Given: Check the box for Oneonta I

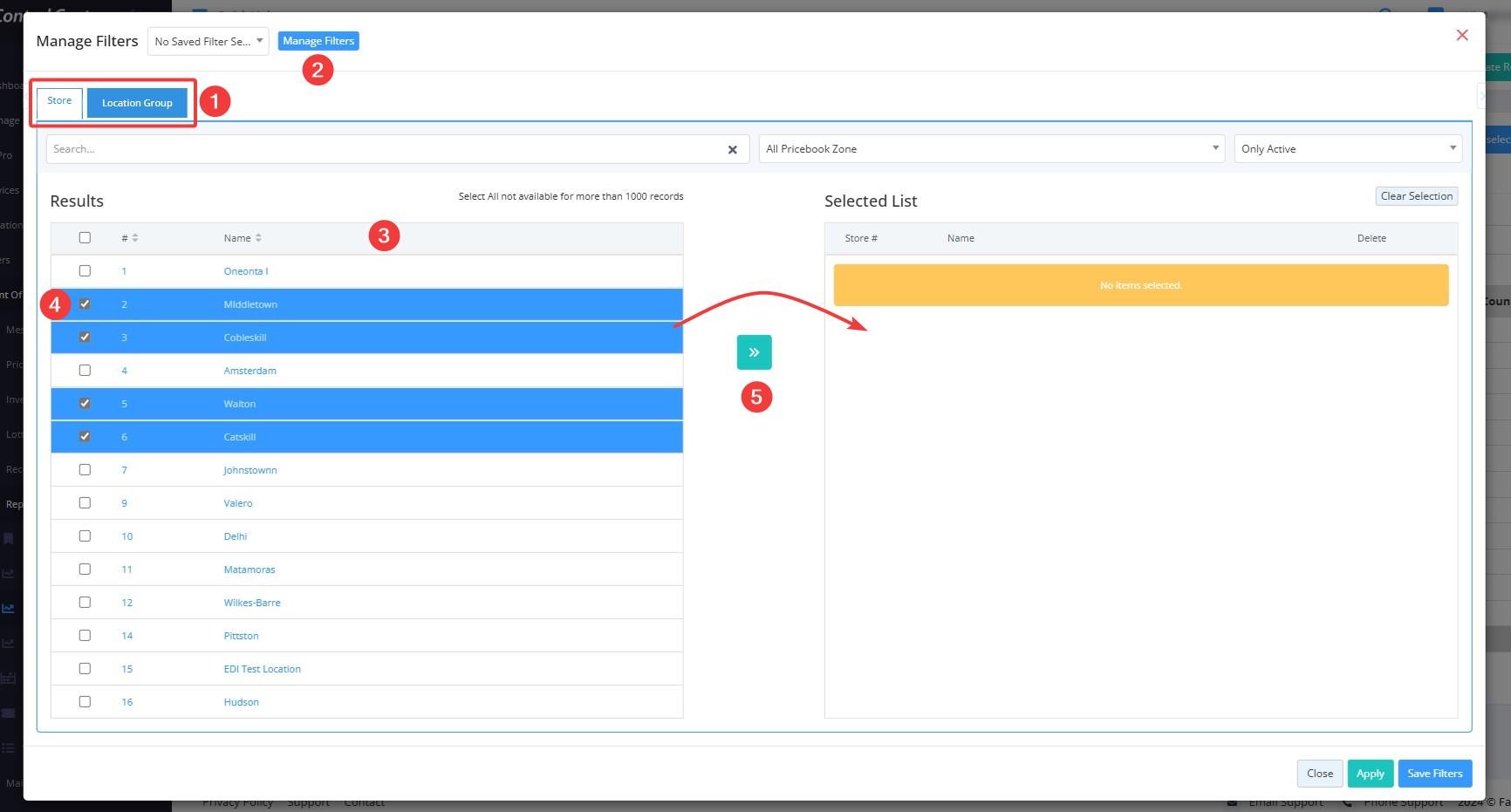Looking at the screenshot, I should (85, 270).
